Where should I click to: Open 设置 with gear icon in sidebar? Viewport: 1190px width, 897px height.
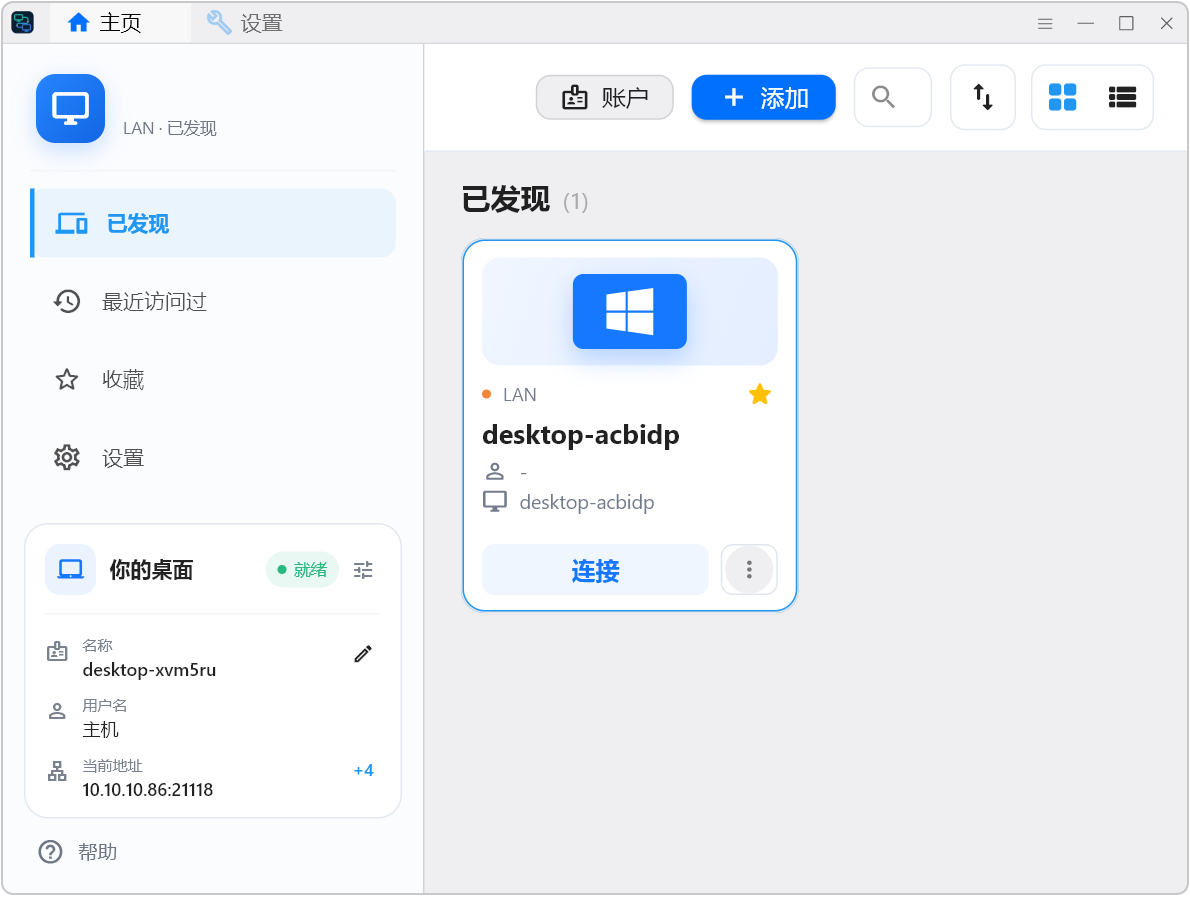[x=213, y=458]
